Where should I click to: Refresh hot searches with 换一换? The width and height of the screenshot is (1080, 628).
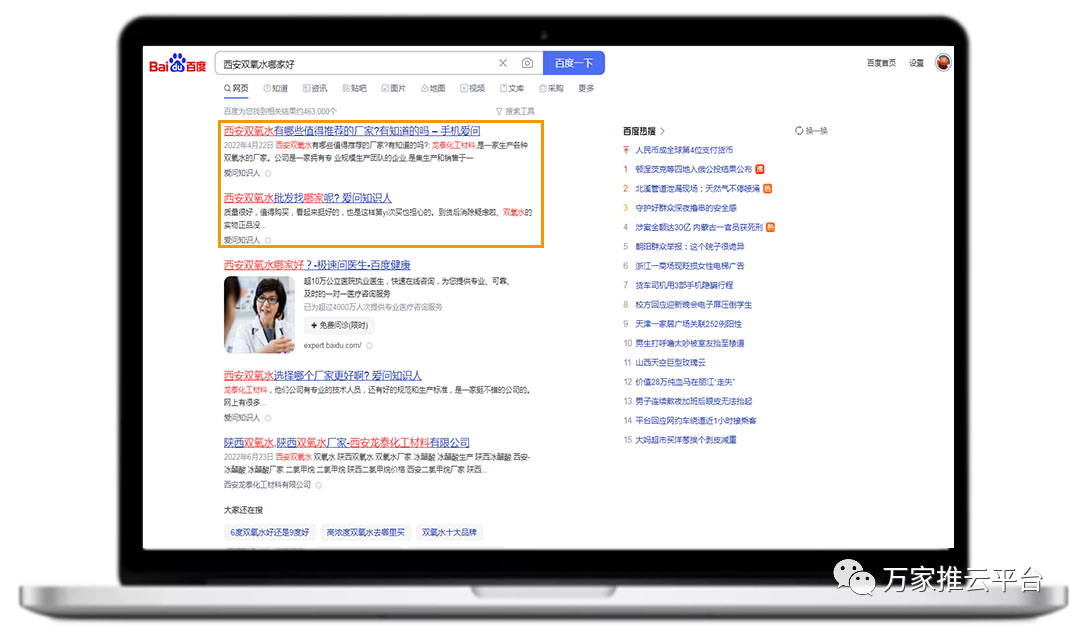click(811, 131)
